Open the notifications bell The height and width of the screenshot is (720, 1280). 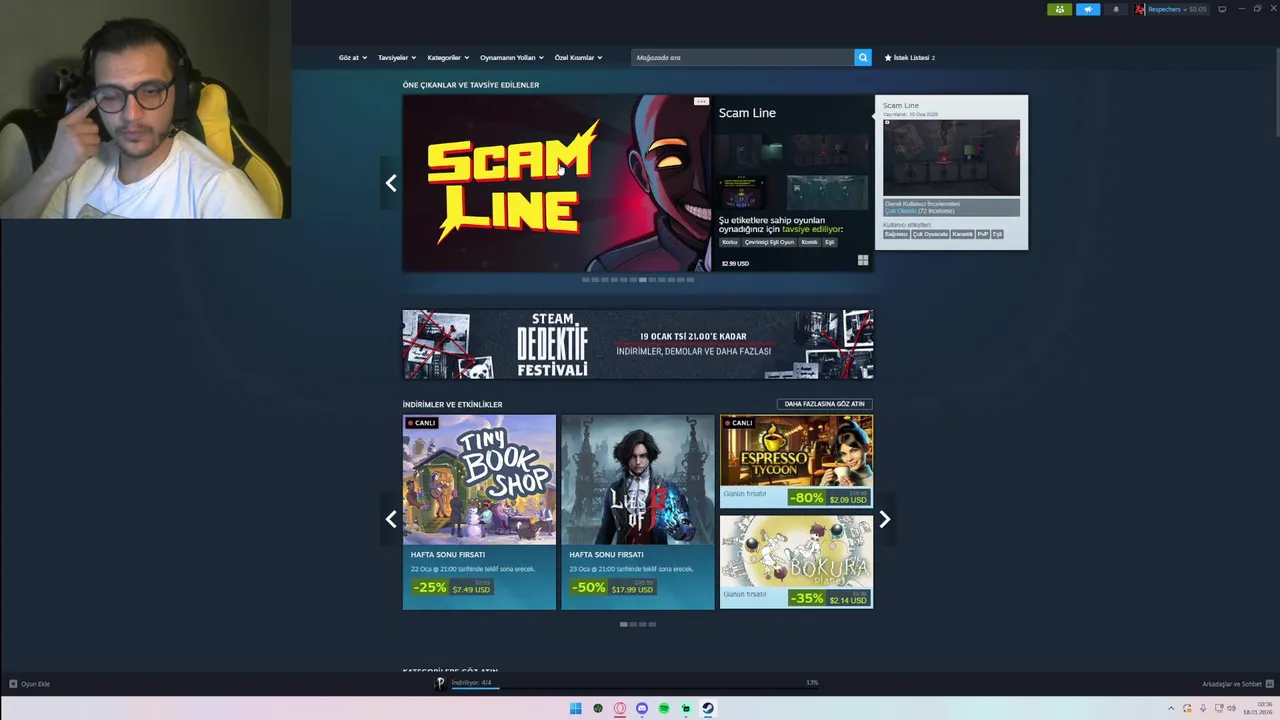1116,9
